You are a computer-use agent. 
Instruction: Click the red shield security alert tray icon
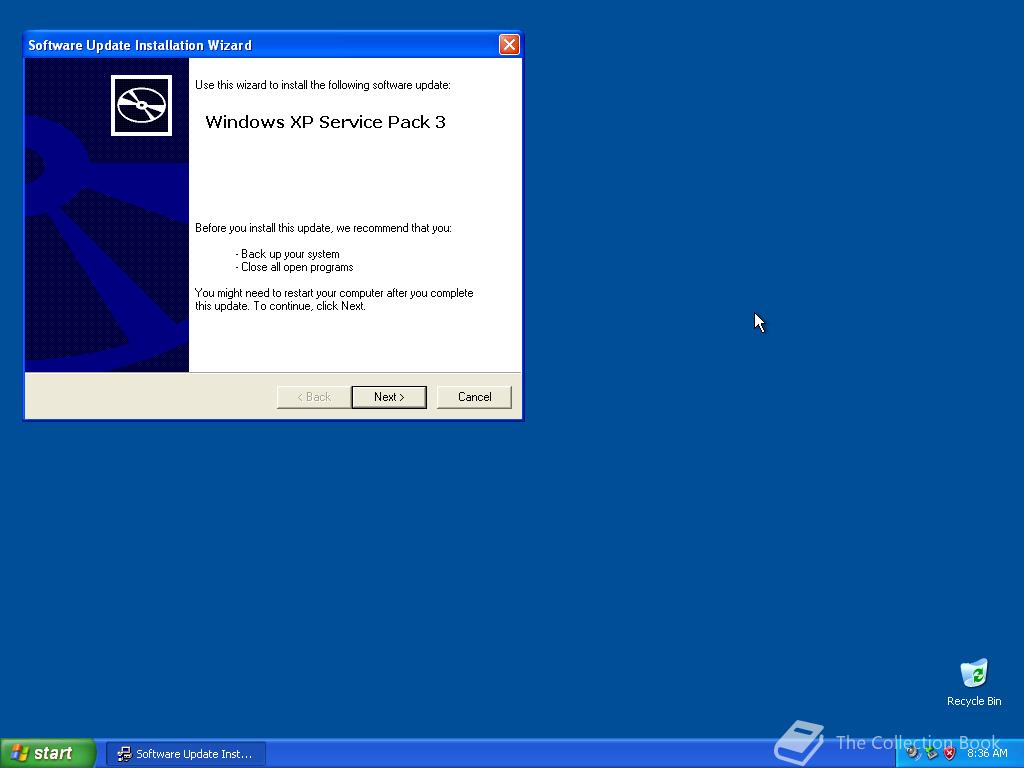point(950,754)
